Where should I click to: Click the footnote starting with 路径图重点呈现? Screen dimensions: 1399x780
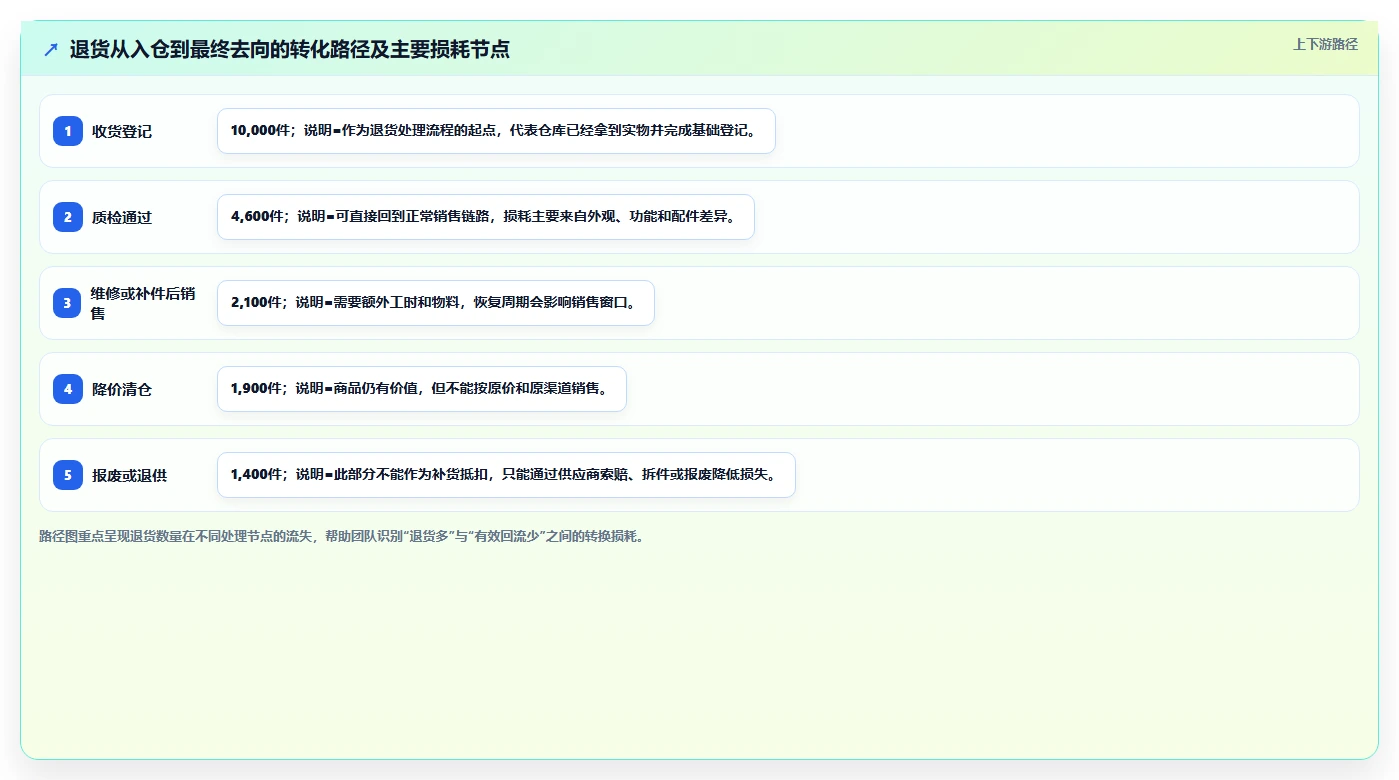343,536
